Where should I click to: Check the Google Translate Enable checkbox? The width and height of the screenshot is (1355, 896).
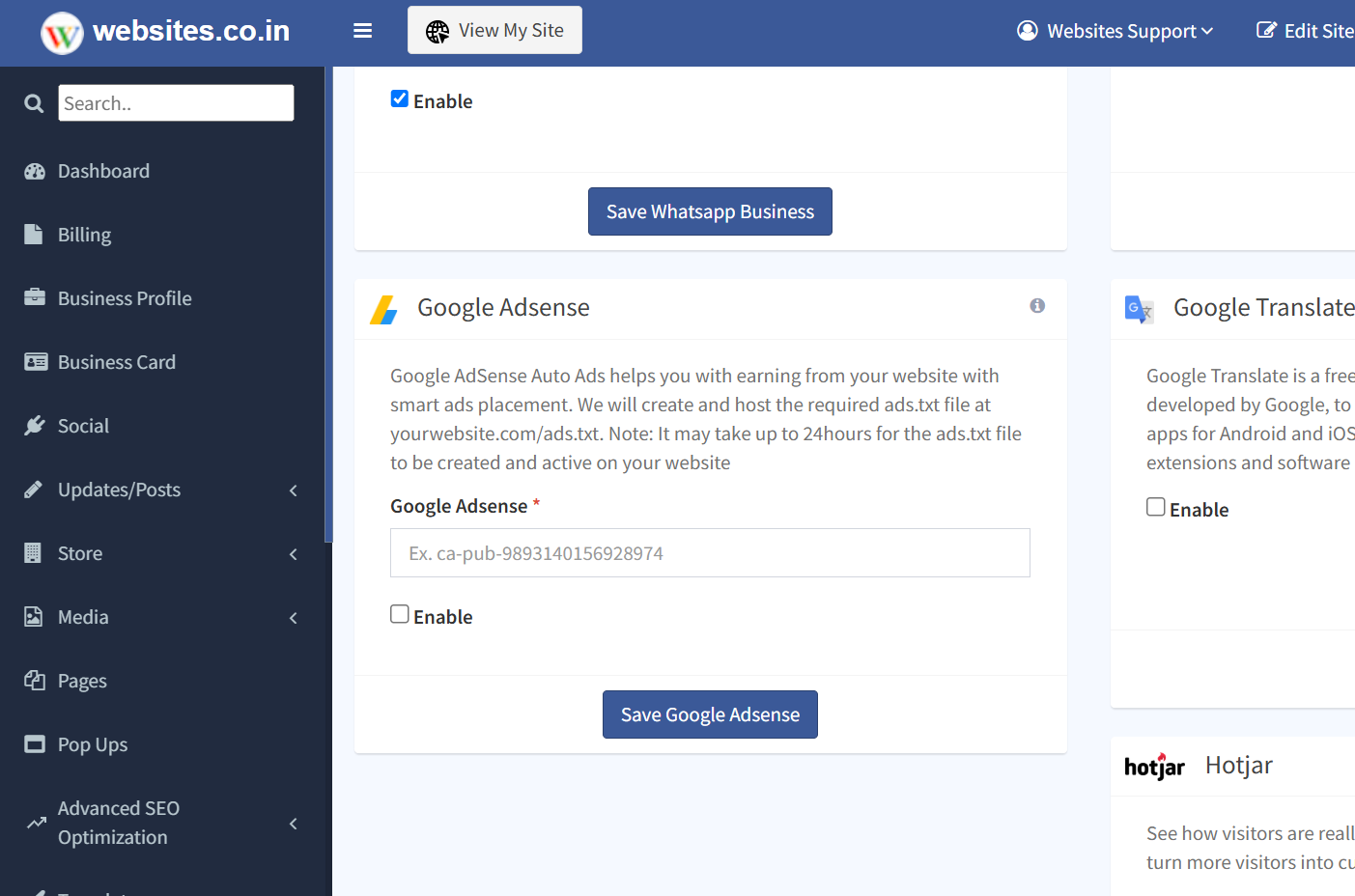(1156, 507)
